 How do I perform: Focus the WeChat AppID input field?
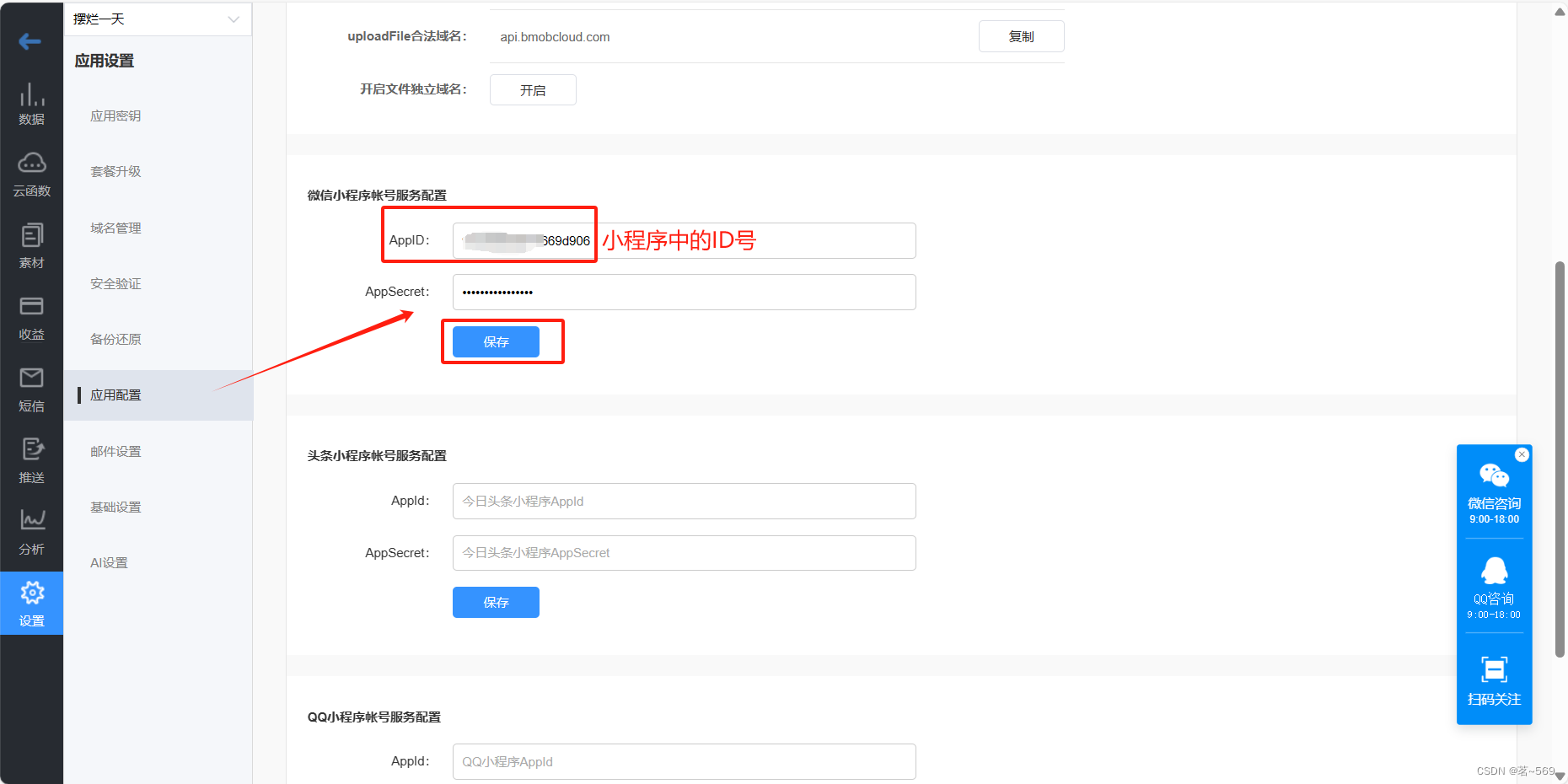[x=684, y=240]
